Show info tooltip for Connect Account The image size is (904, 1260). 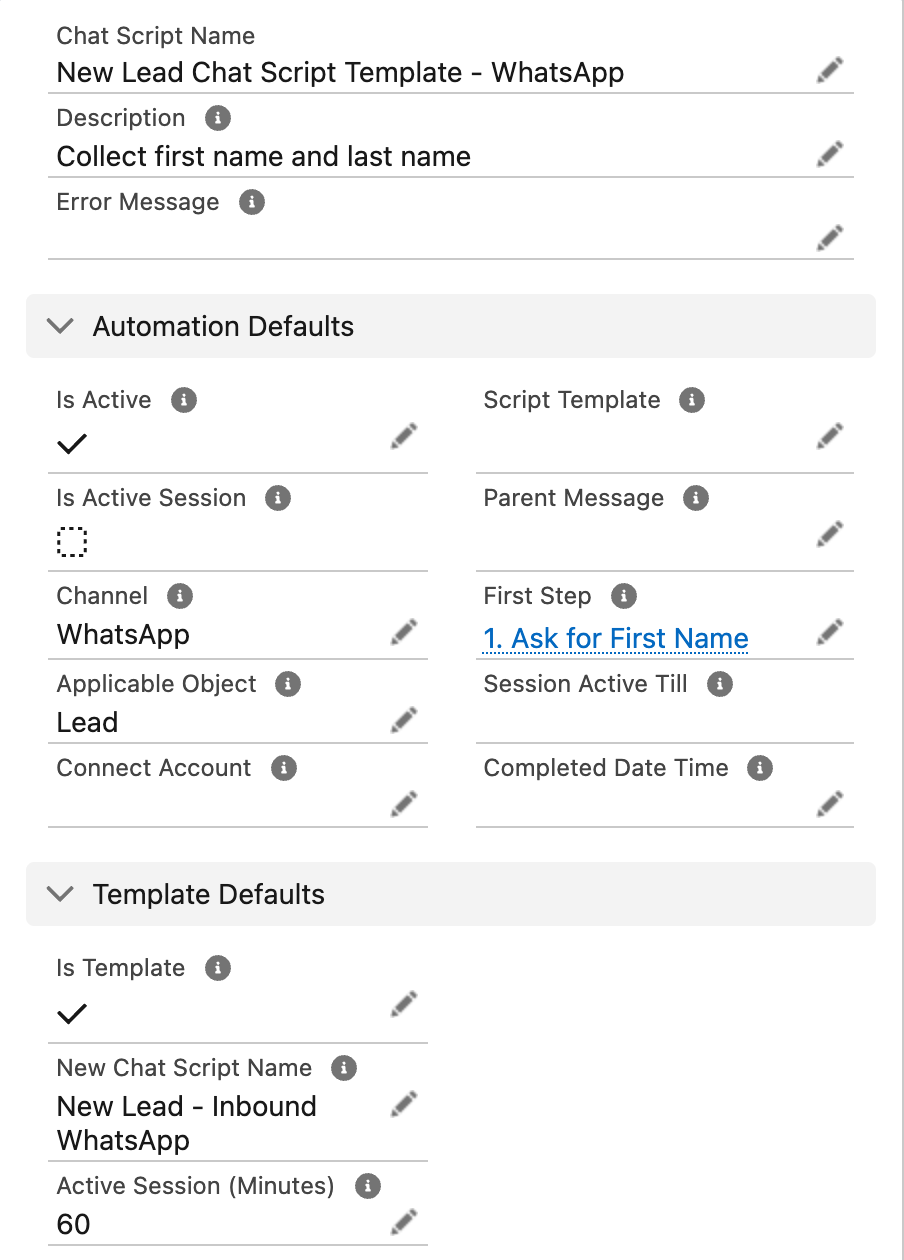pyautogui.click(x=284, y=768)
